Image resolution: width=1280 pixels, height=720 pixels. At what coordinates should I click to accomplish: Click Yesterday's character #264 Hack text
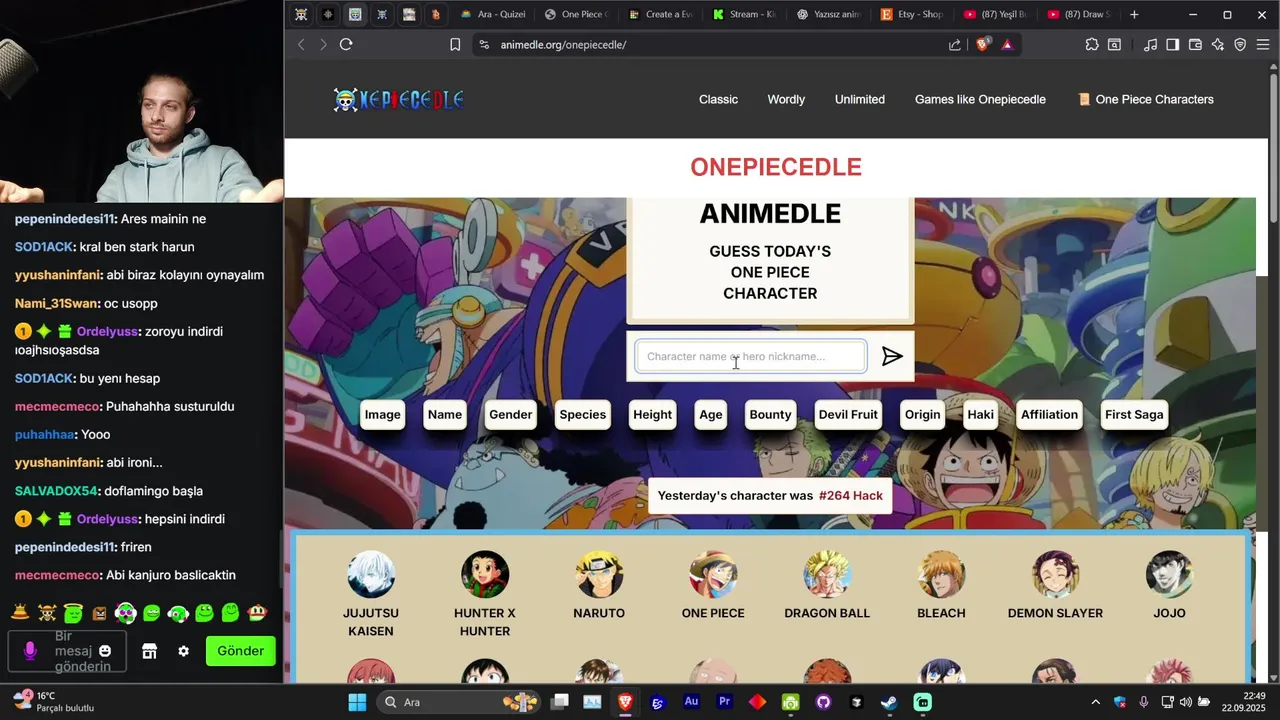[x=770, y=496]
